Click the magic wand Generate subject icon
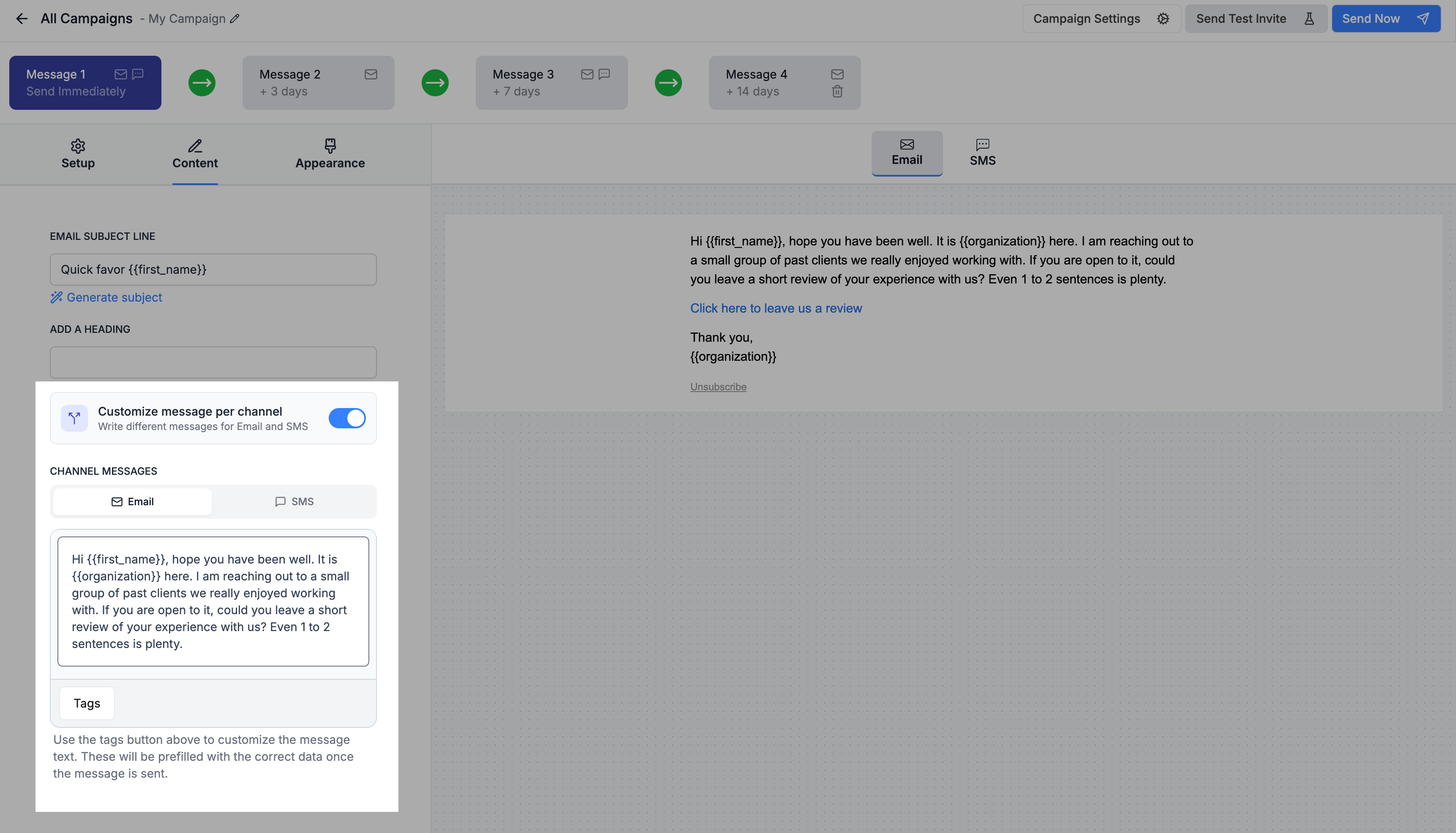This screenshot has width=1456, height=833. point(56,297)
